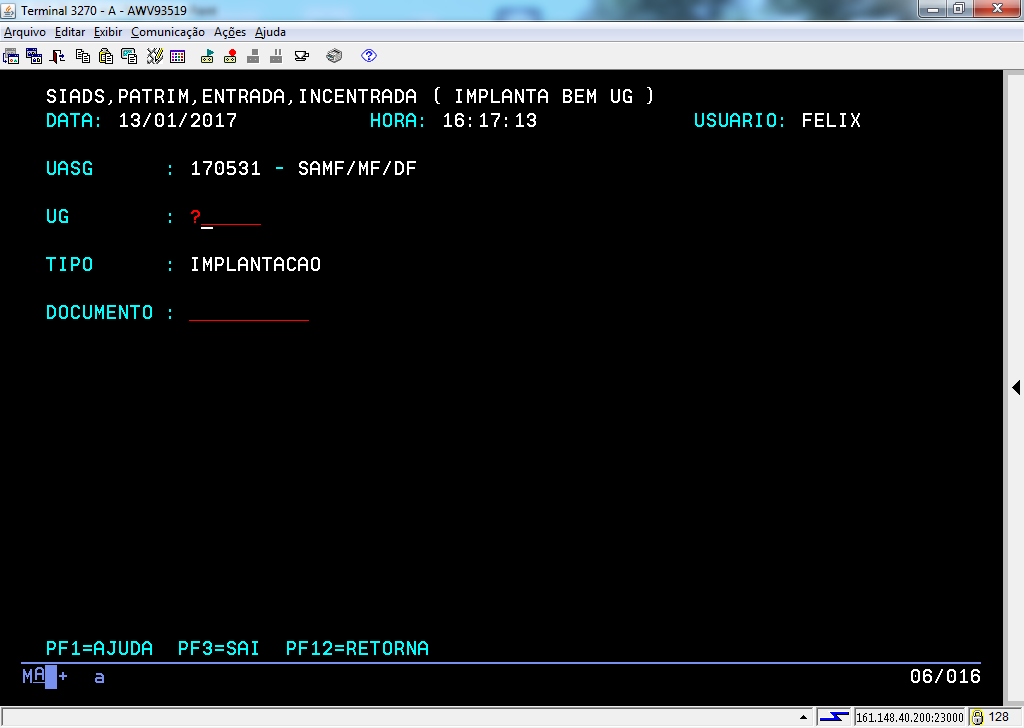The height and width of the screenshot is (728, 1024).
Task: Close the Terminal 3270 window
Action: pos(997,9)
